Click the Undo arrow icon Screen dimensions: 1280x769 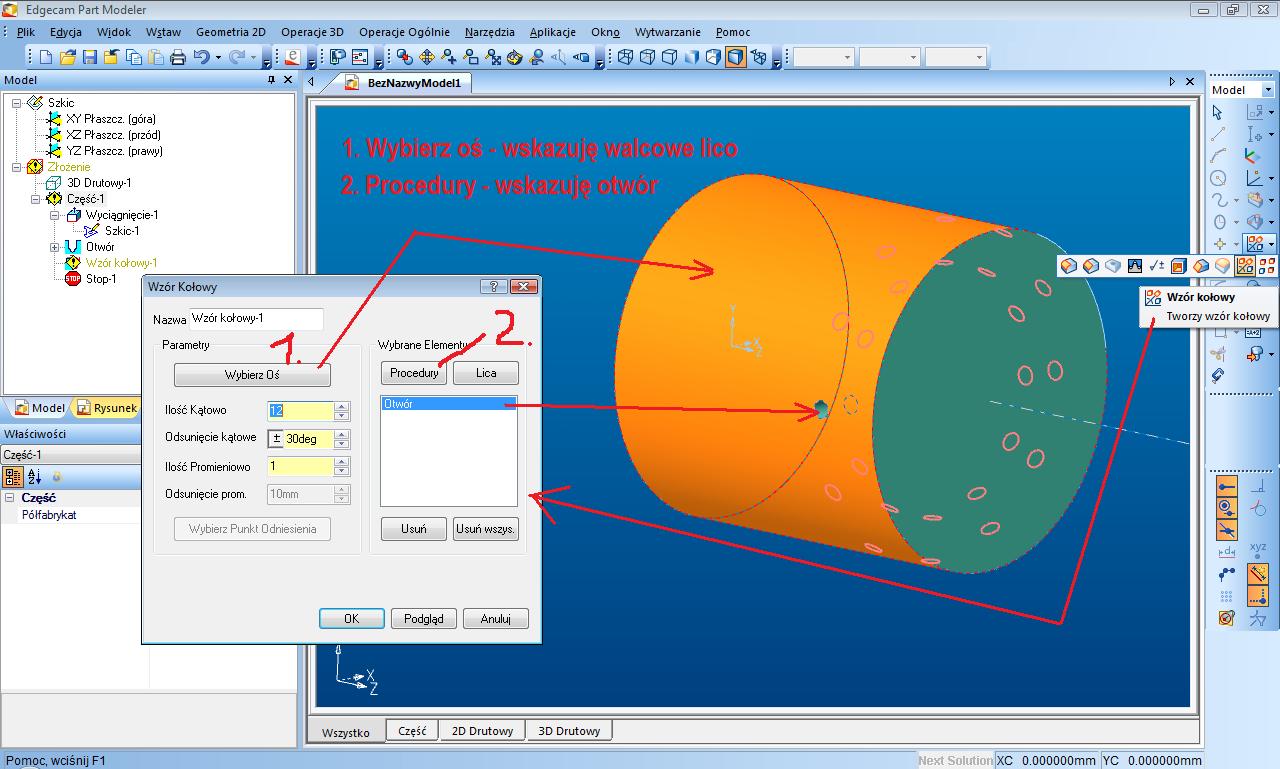[x=202, y=57]
